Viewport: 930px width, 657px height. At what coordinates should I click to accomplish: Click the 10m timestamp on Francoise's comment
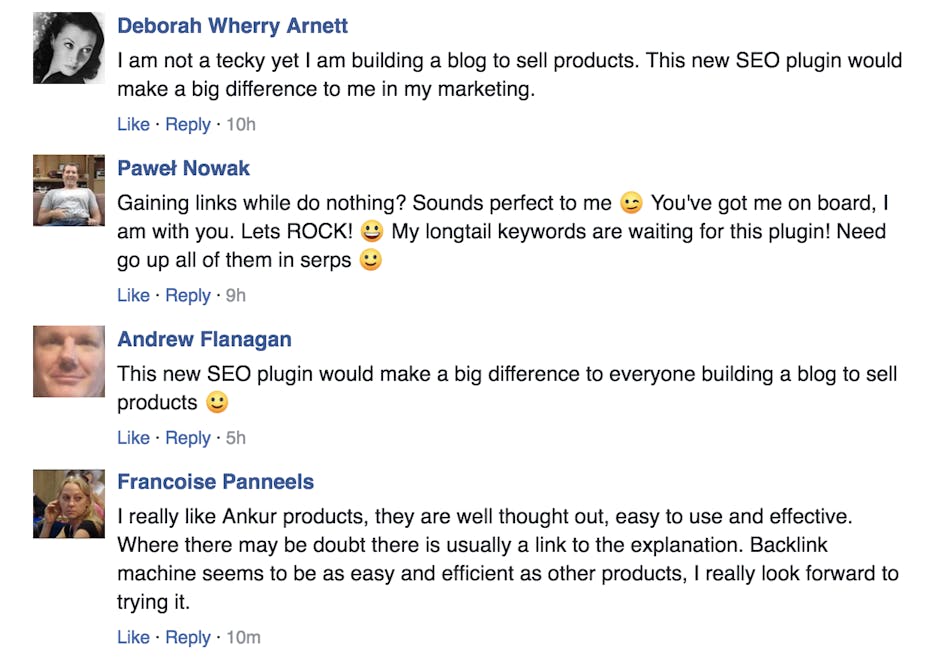point(243,637)
